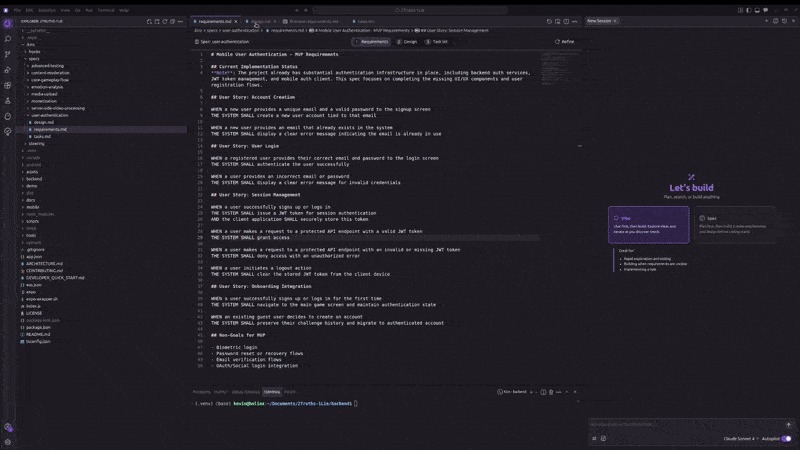800x450 pixels.
Task: Toggle the Autopilot switch
Action: tap(786, 439)
